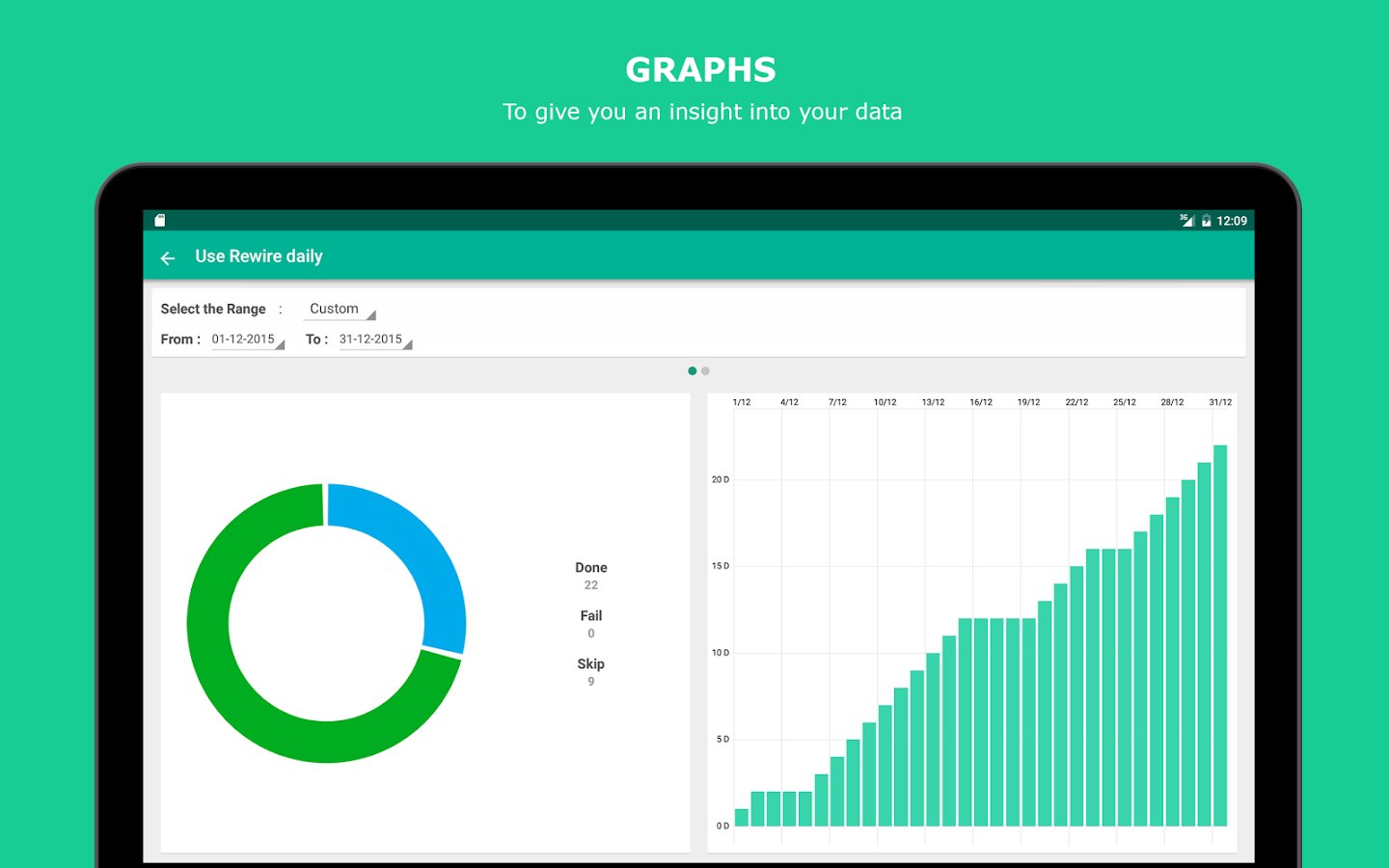Tap the 12:09 clock in status bar

(x=1232, y=221)
